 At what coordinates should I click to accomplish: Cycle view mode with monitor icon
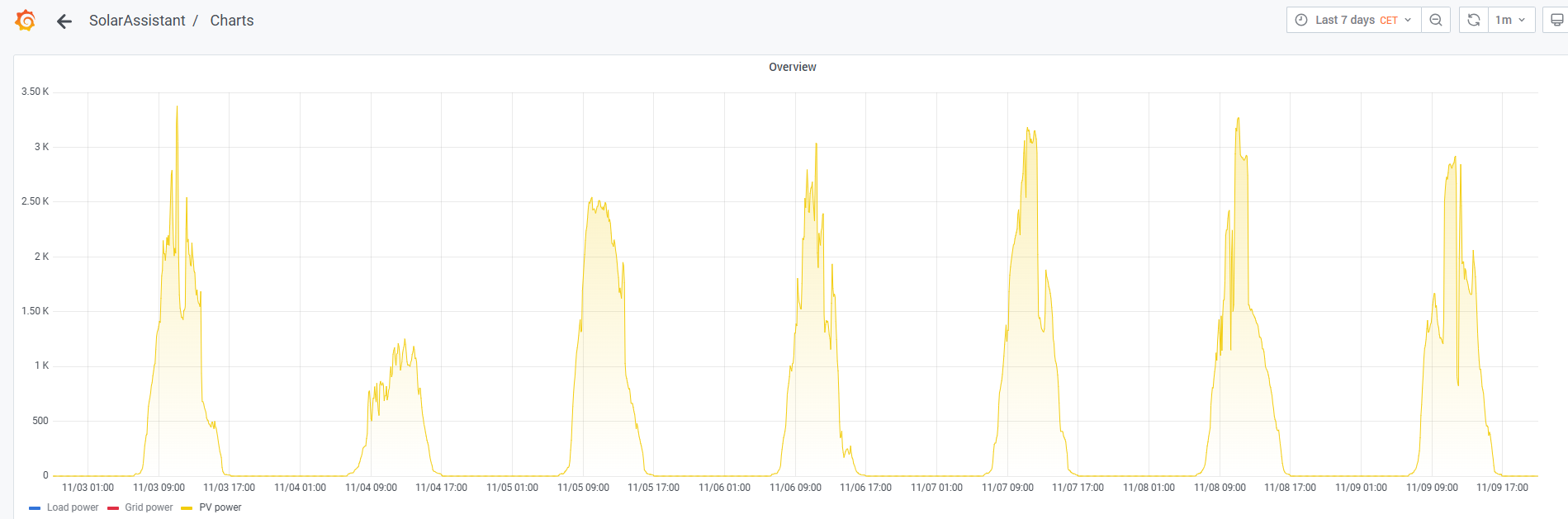1556,20
